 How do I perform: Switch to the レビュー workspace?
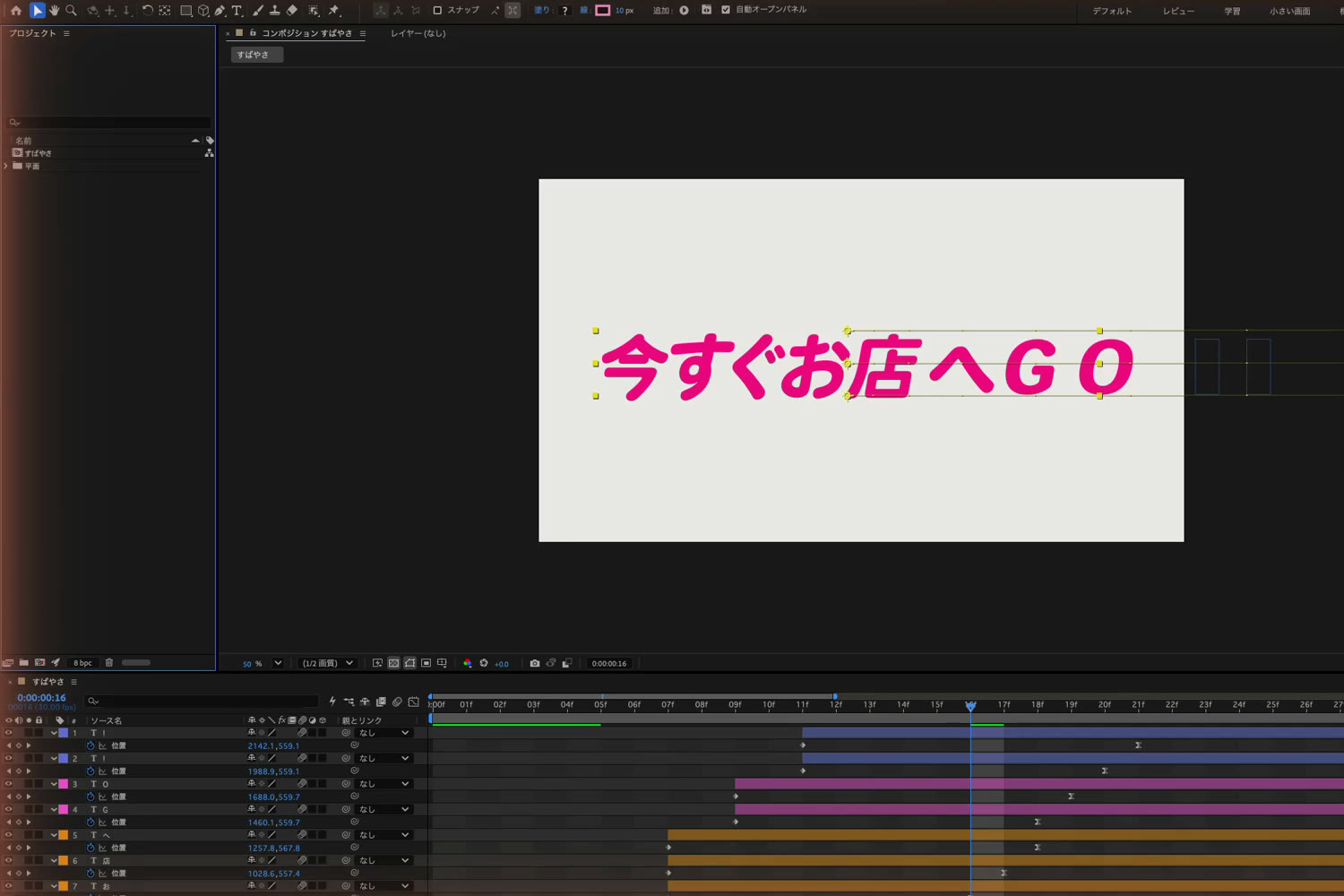1178,11
